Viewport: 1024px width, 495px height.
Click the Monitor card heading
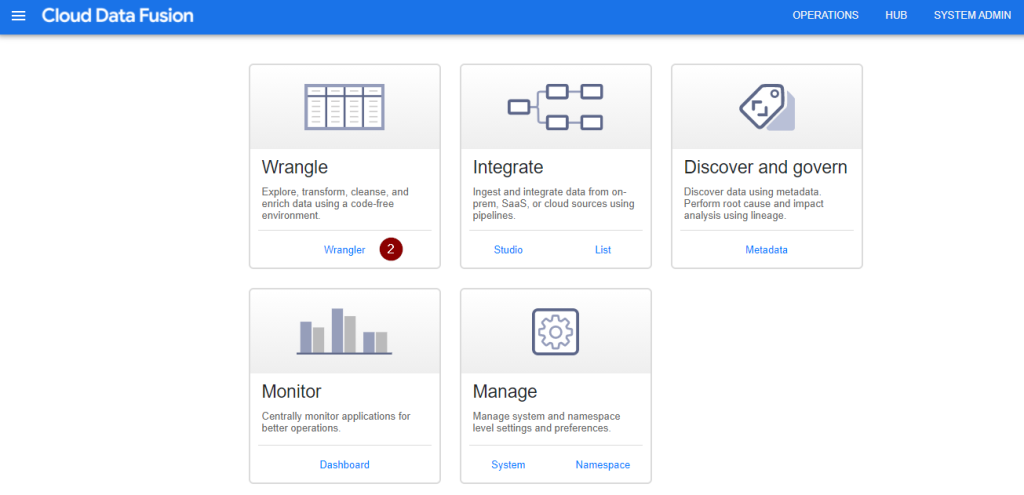pos(291,391)
